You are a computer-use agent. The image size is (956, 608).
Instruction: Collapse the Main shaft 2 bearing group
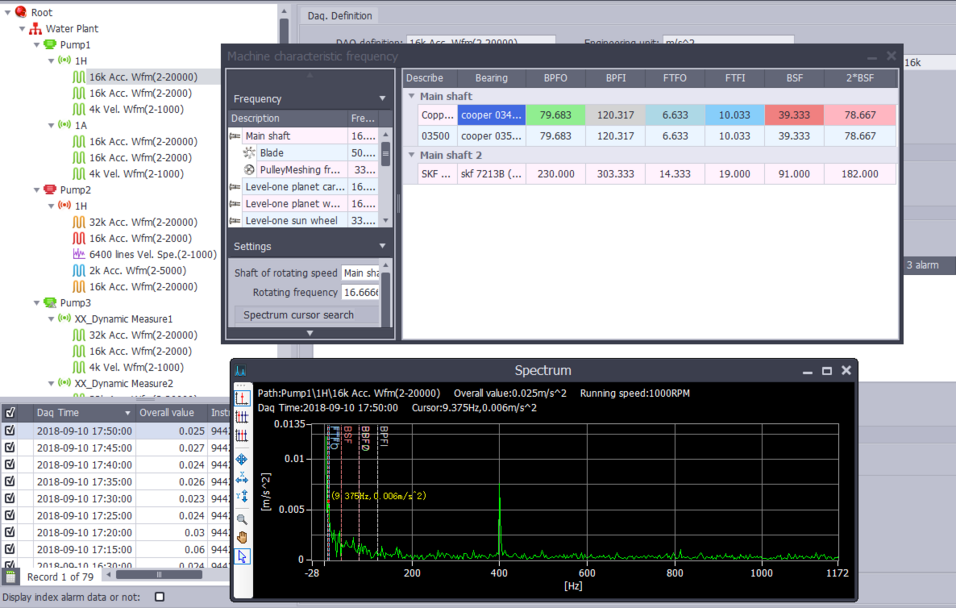[x=411, y=155]
